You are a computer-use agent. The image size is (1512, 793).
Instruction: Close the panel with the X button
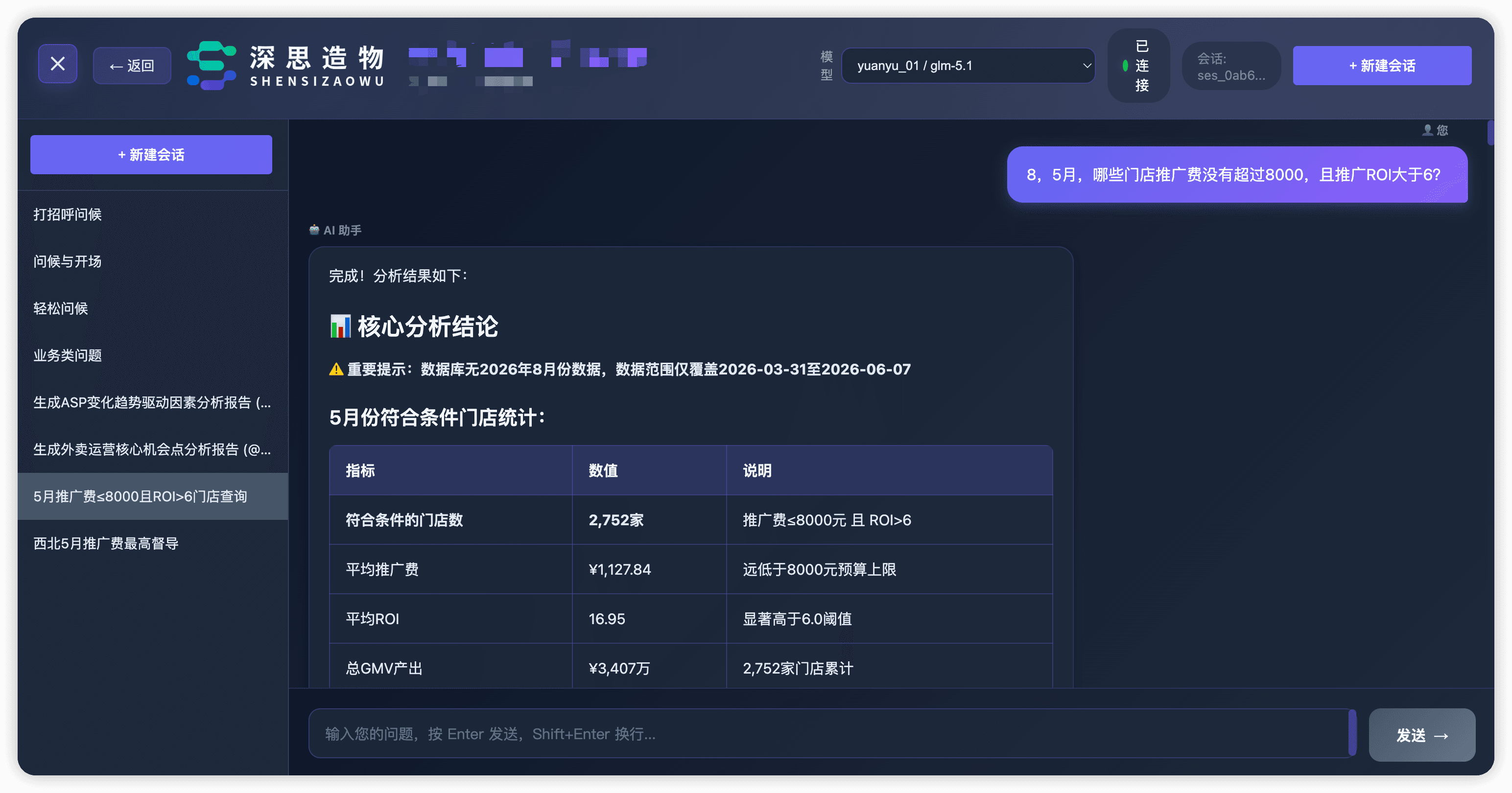57,64
